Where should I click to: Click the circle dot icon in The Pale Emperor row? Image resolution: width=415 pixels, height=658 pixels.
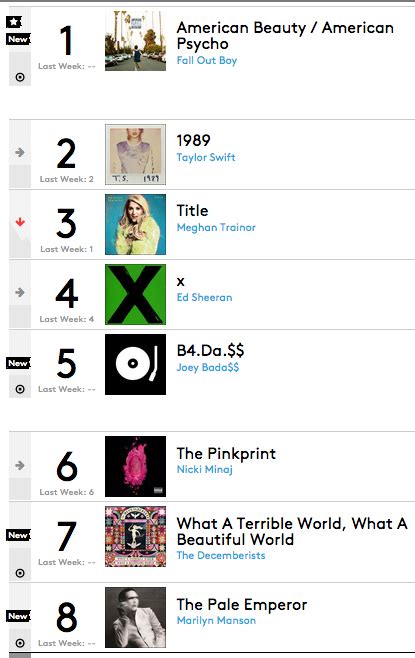[x=20, y=643]
